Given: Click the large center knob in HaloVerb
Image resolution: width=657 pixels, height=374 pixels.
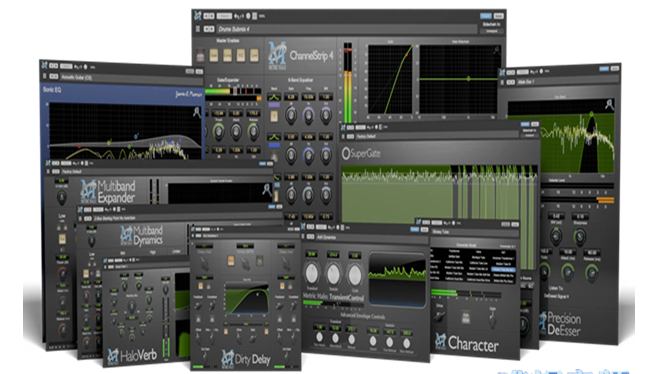Looking at the screenshot, I should pyautogui.click(x=131, y=307).
